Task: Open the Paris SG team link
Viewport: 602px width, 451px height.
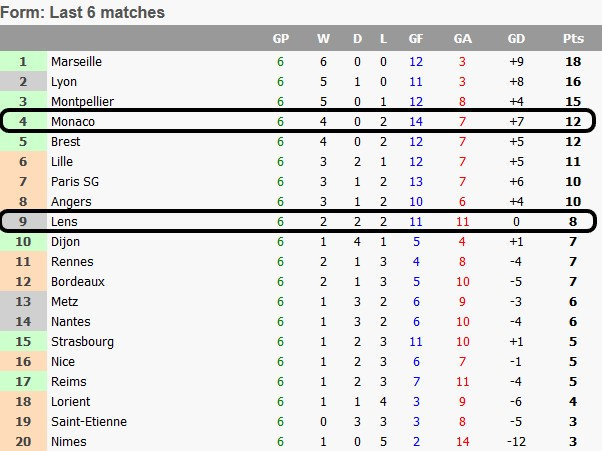Action: click(75, 182)
